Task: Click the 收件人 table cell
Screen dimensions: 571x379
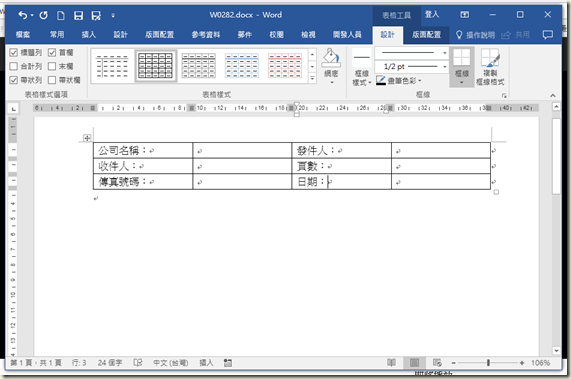Action: coord(143,166)
